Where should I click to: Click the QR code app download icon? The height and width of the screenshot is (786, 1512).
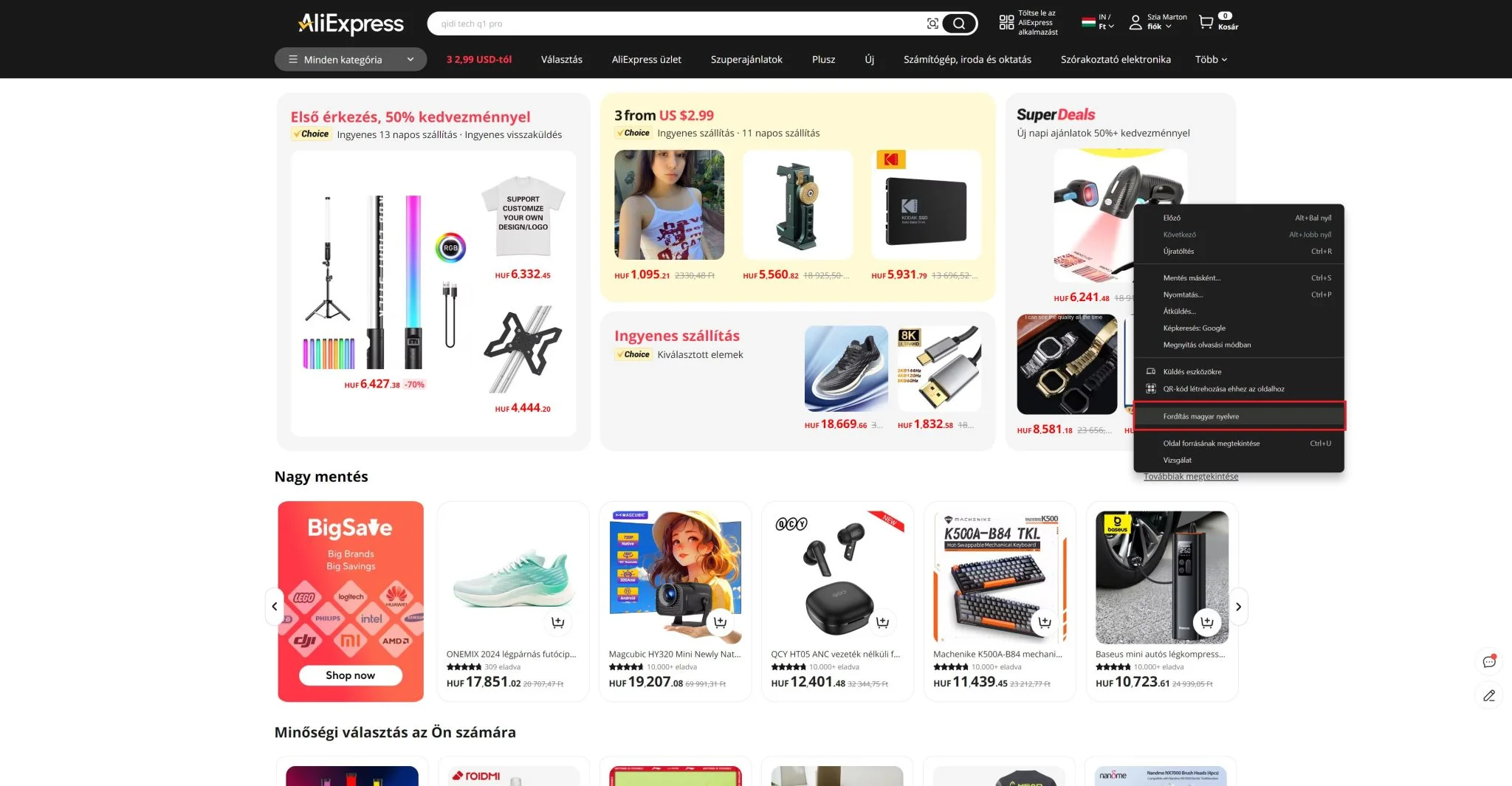tap(1006, 23)
